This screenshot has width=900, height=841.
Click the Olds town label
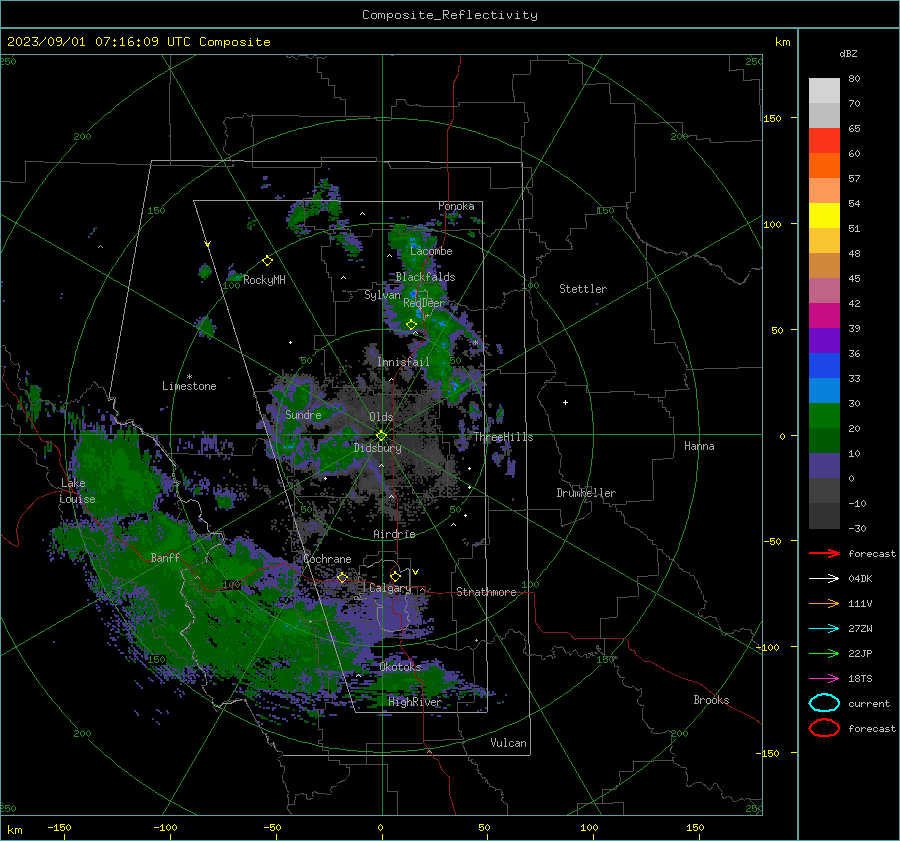click(381, 417)
